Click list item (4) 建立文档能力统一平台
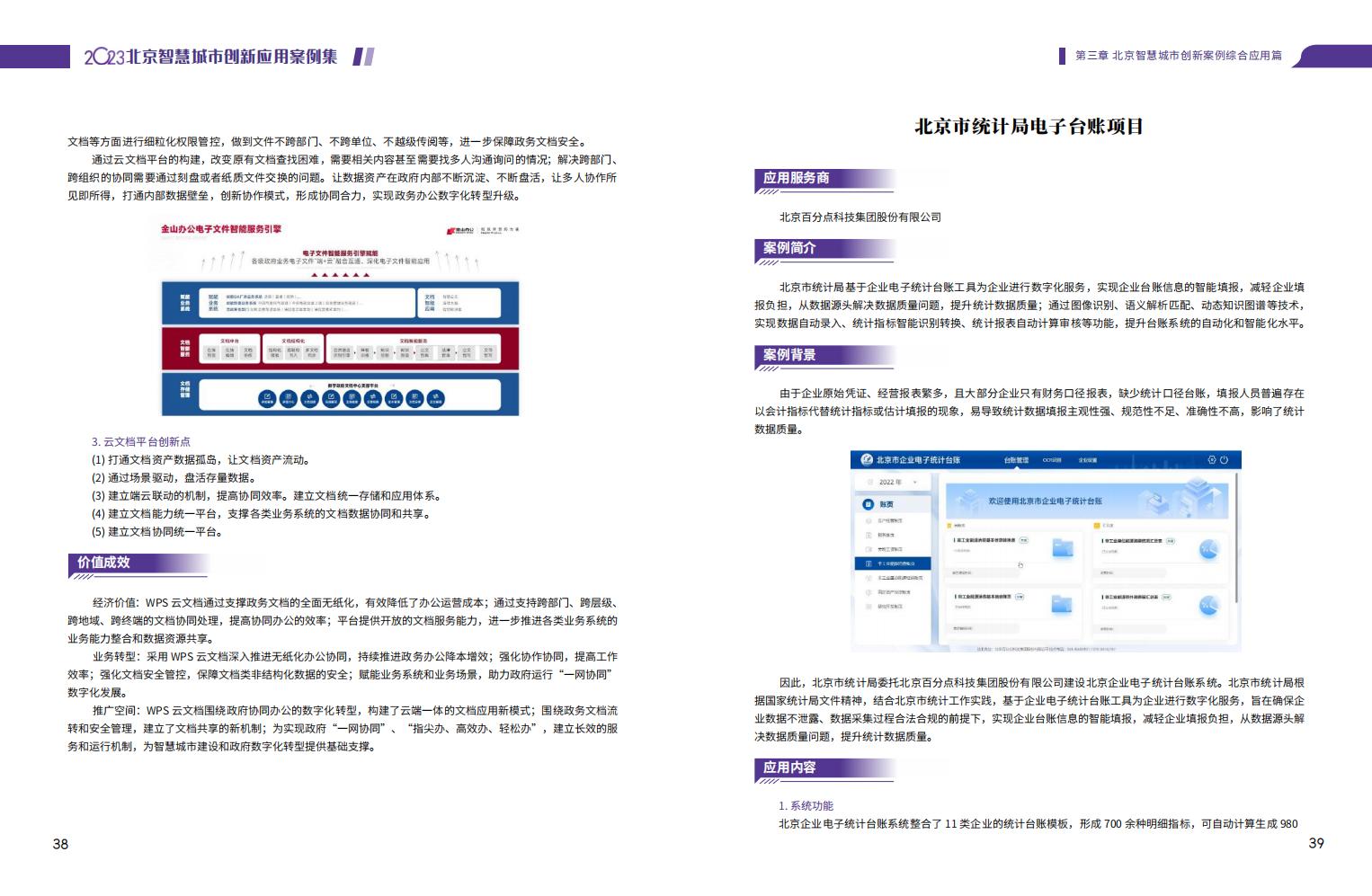The image size is (1372, 896). (x=262, y=514)
